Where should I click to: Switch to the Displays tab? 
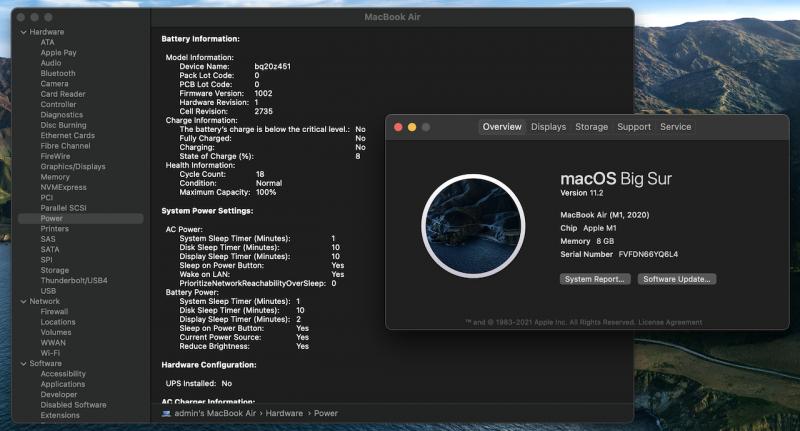(x=548, y=127)
